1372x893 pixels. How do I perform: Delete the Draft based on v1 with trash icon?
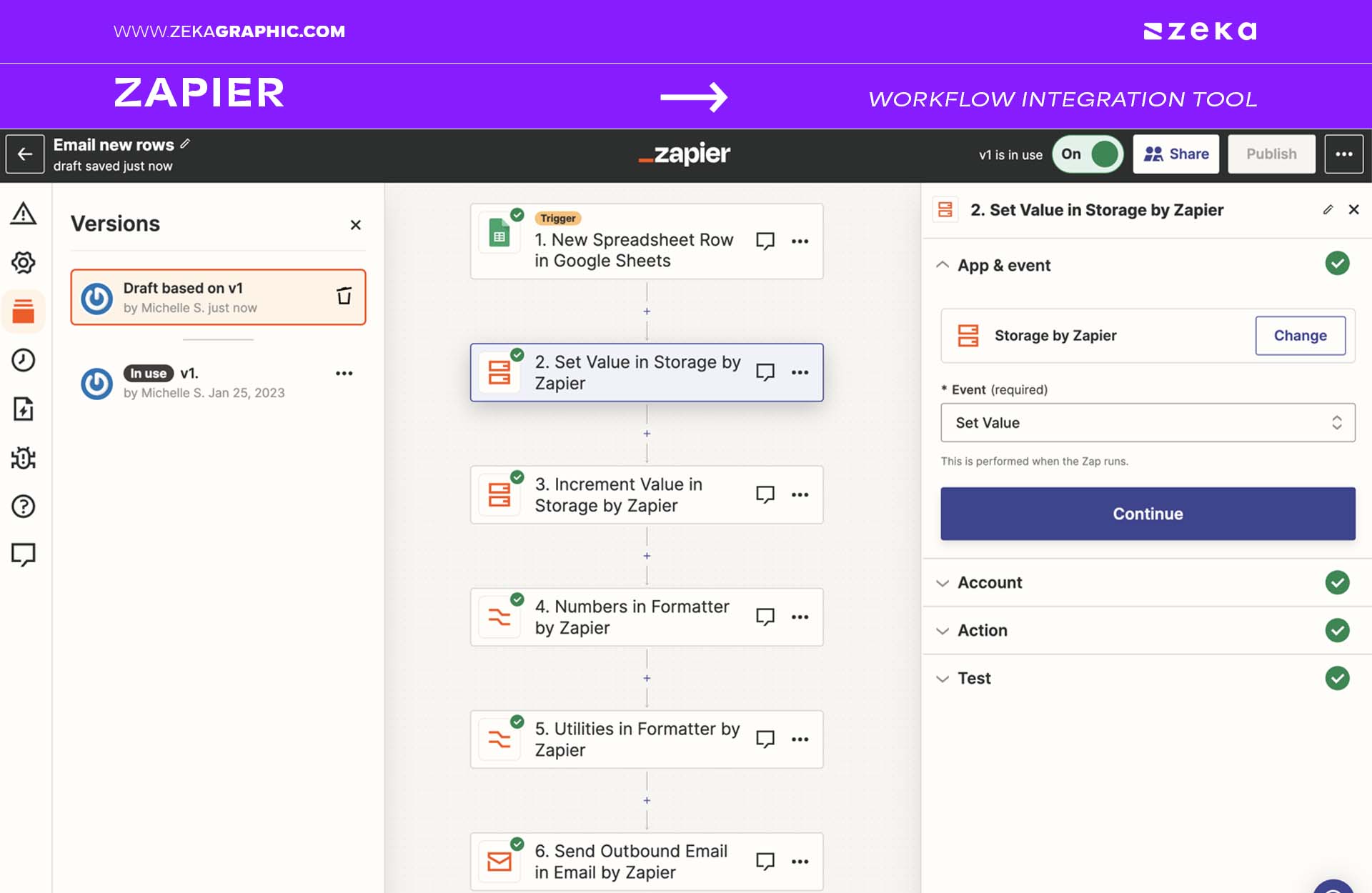point(344,295)
